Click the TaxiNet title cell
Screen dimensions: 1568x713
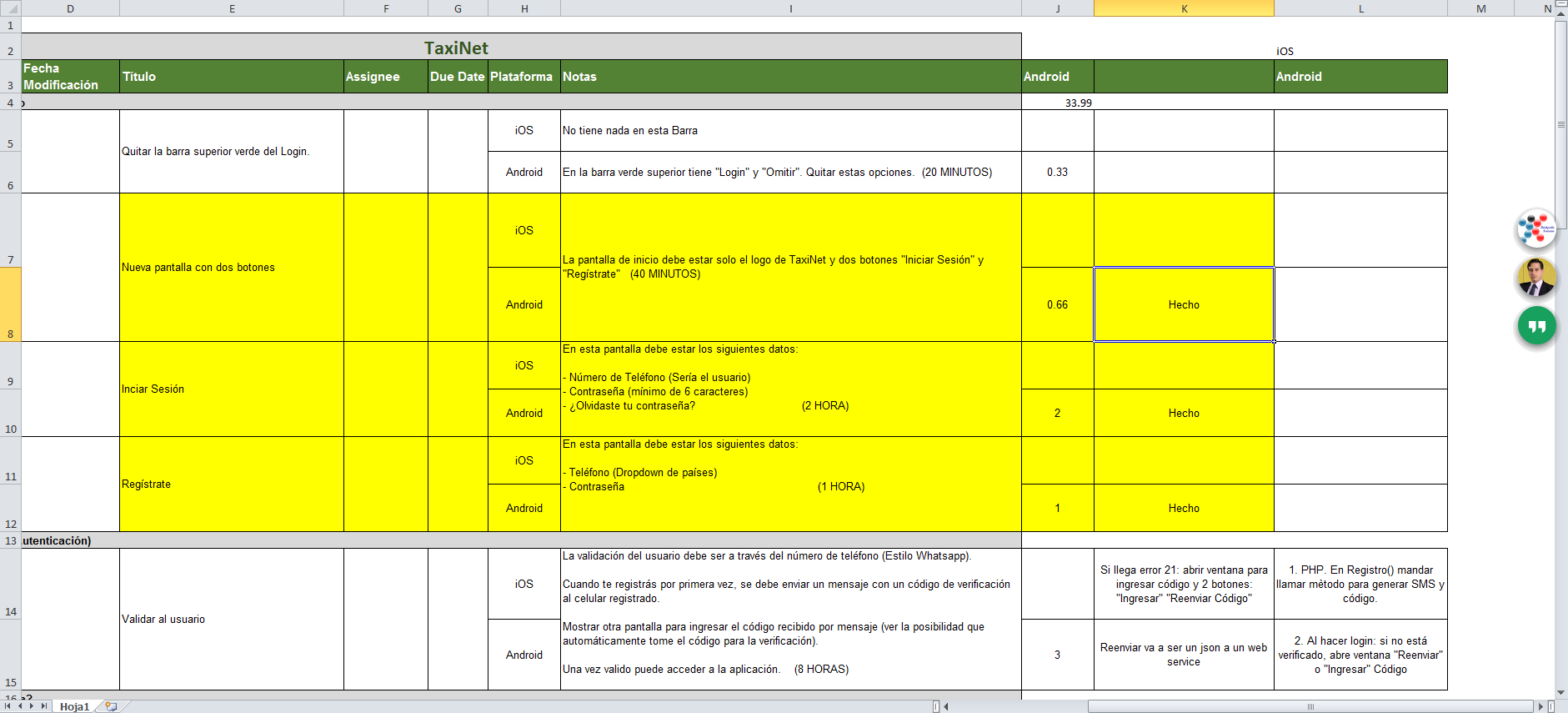[x=521, y=47]
